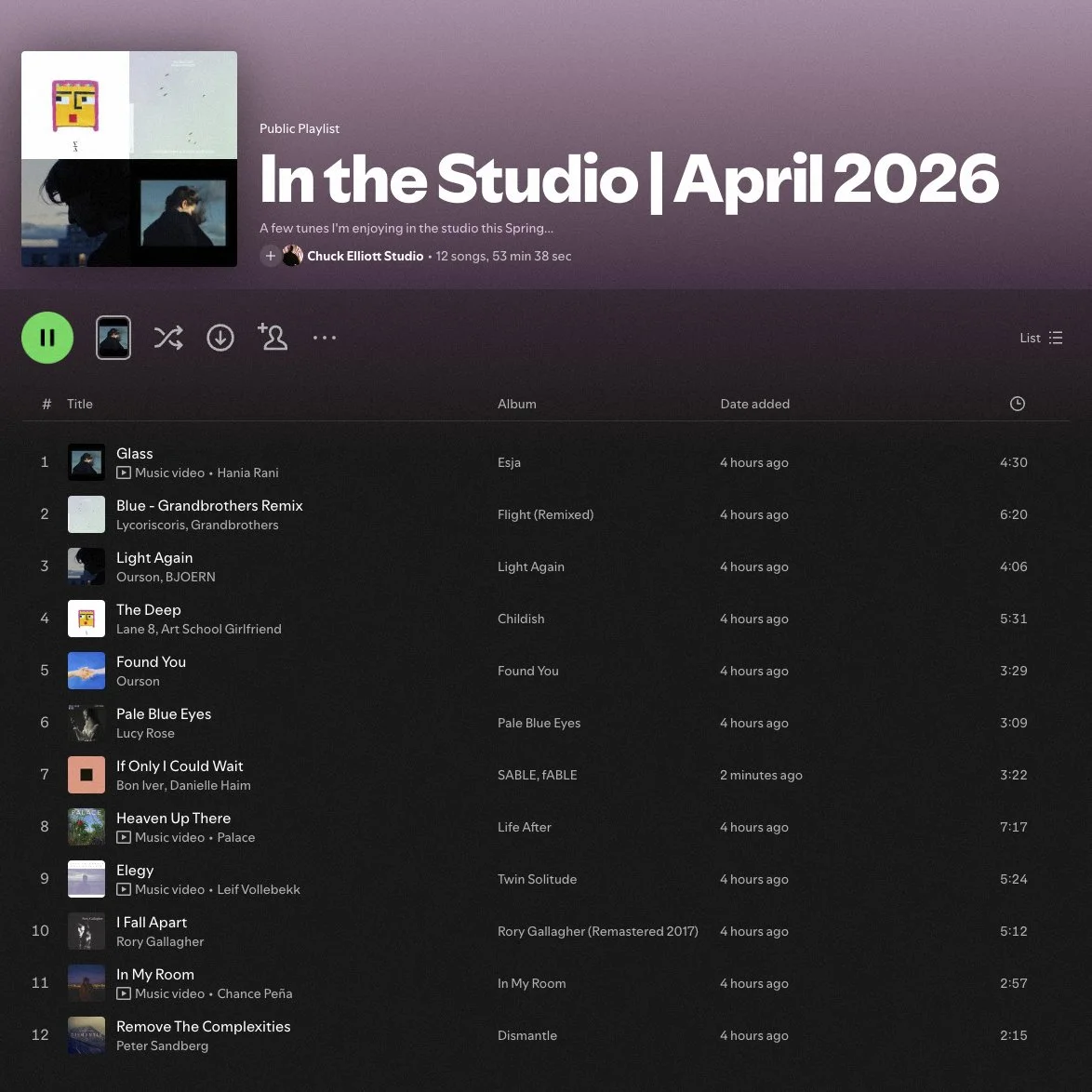1092x1092 pixels.
Task: Select the track title Remove The Complexities
Action: coord(204,1027)
